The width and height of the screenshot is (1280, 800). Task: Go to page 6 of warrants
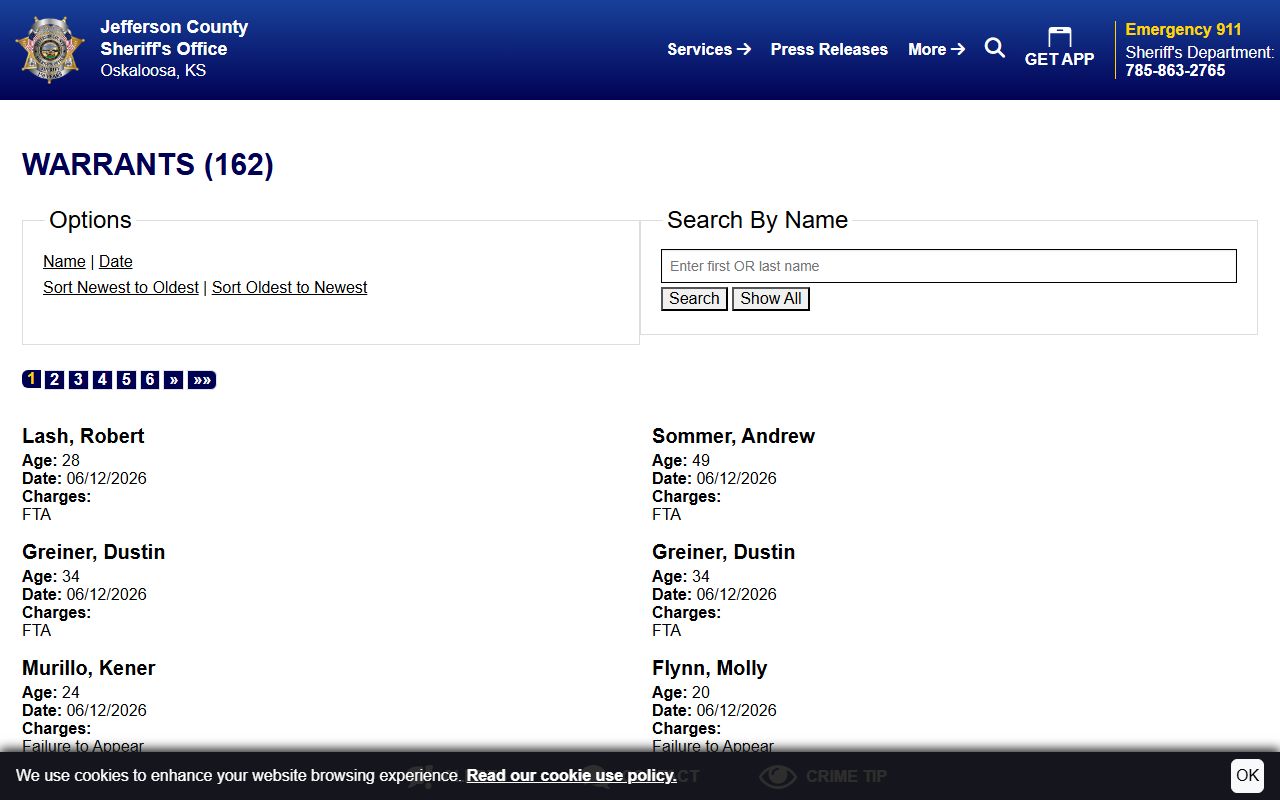pos(150,380)
